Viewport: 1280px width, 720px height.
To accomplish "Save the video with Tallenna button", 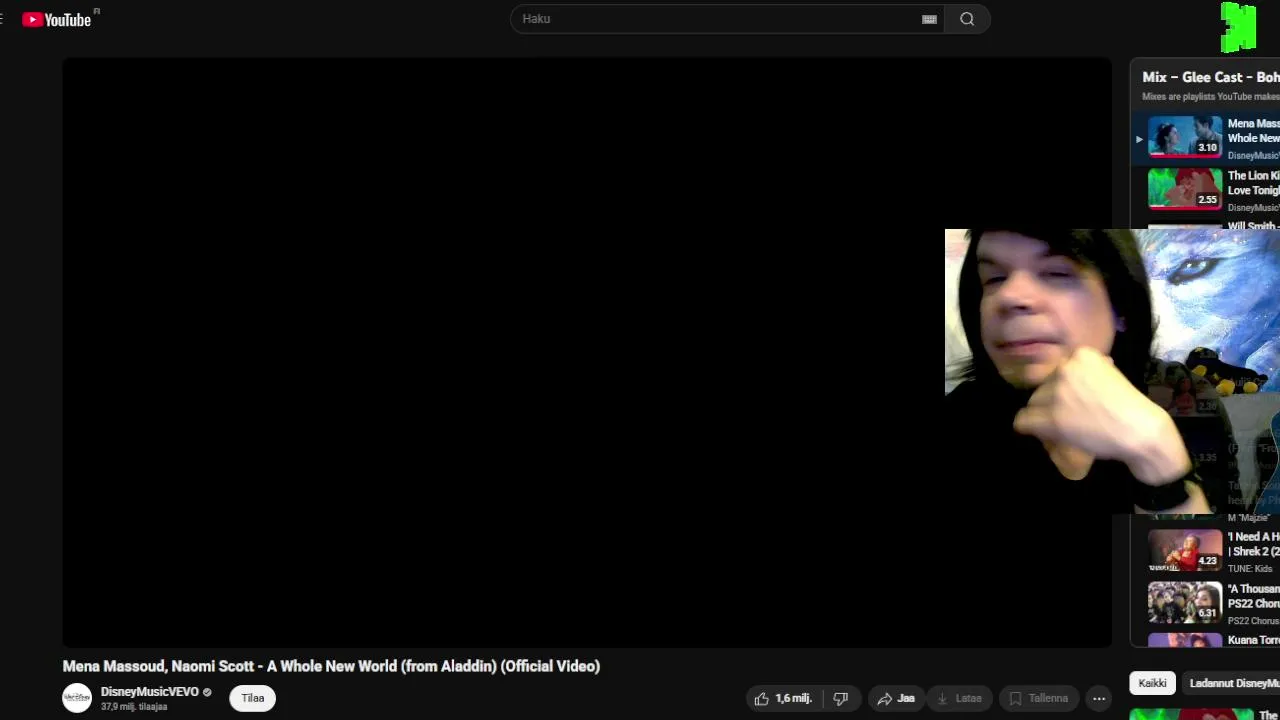I will [x=1038, y=698].
